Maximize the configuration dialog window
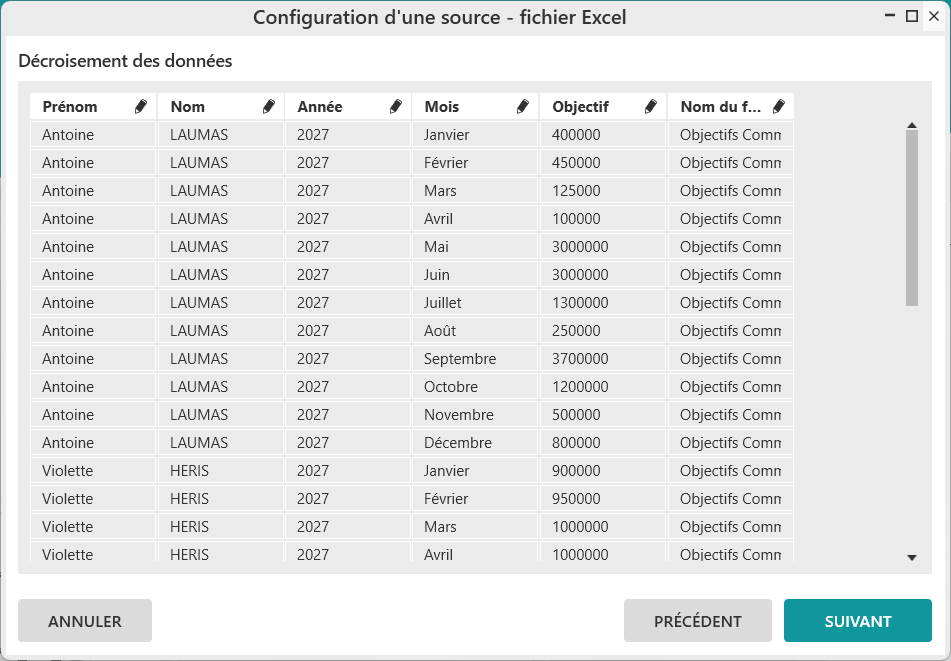This screenshot has width=951, height=661. (912, 16)
